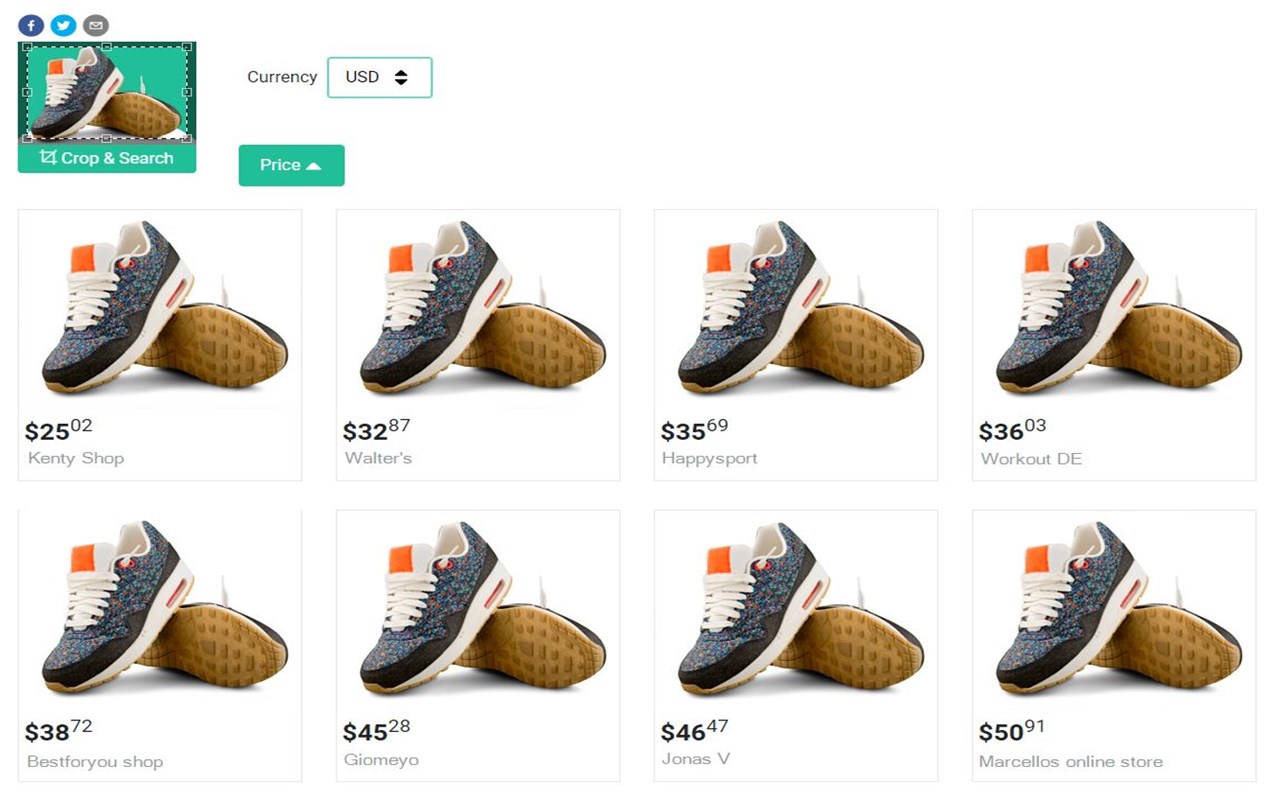Click the Giomeyo store name
Image resolution: width=1280 pixels, height=800 pixels.
(x=381, y=759)
